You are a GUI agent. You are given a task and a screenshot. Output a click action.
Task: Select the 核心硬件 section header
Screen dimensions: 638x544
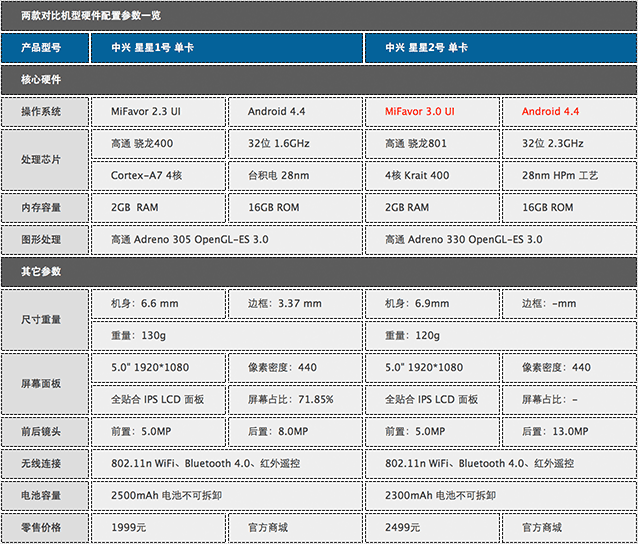click(x=319, y=80)
